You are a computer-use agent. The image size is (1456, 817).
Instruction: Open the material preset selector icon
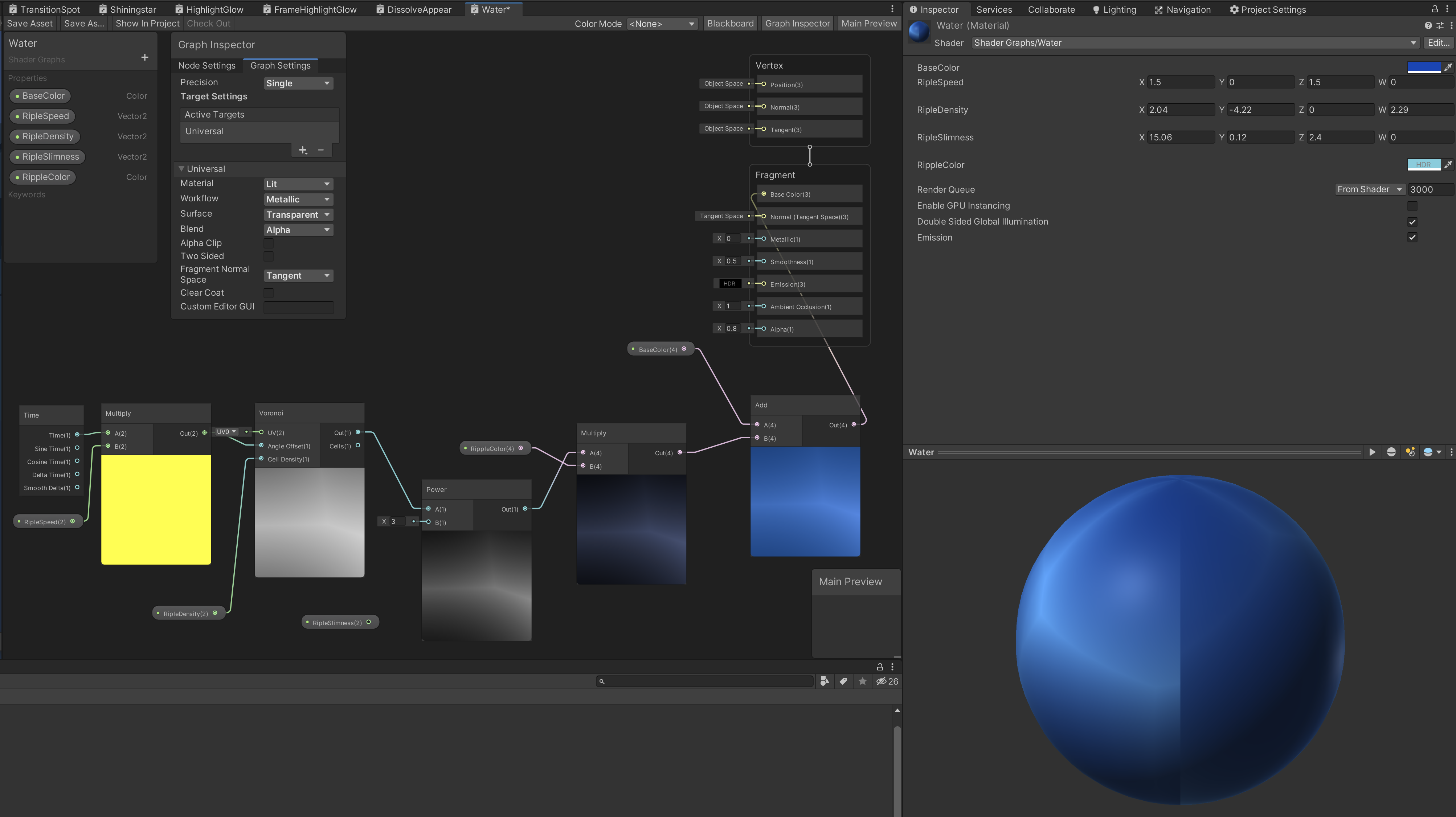click(1440, 25)
